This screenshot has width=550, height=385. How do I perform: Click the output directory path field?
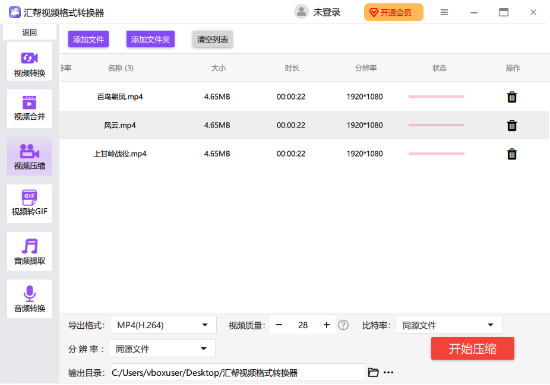pyautogui.click(x=237, y=372)
